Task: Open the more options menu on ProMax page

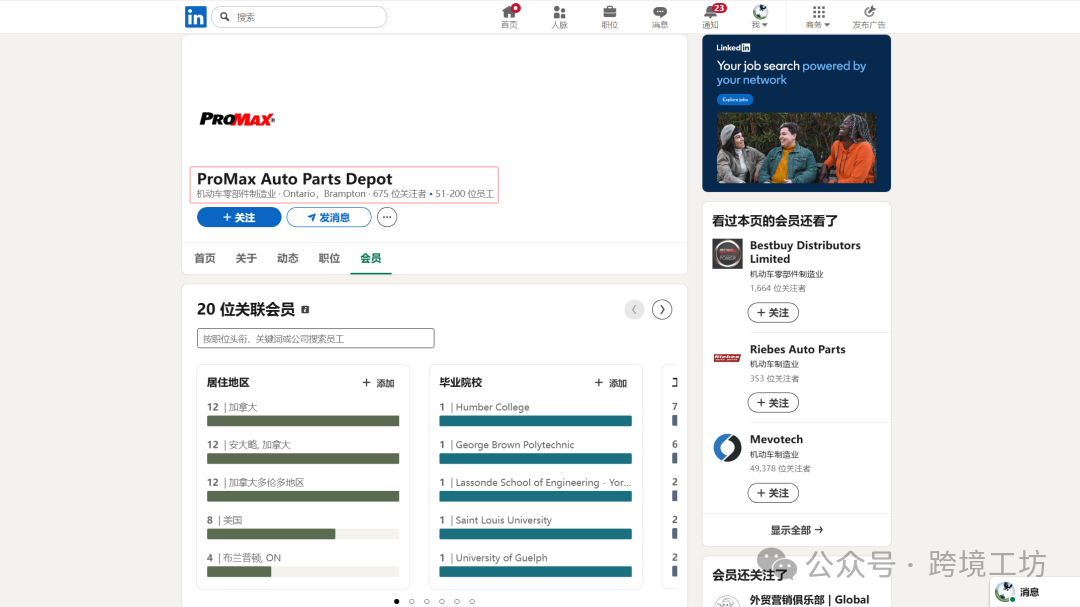Action: [x=387, y=217]
